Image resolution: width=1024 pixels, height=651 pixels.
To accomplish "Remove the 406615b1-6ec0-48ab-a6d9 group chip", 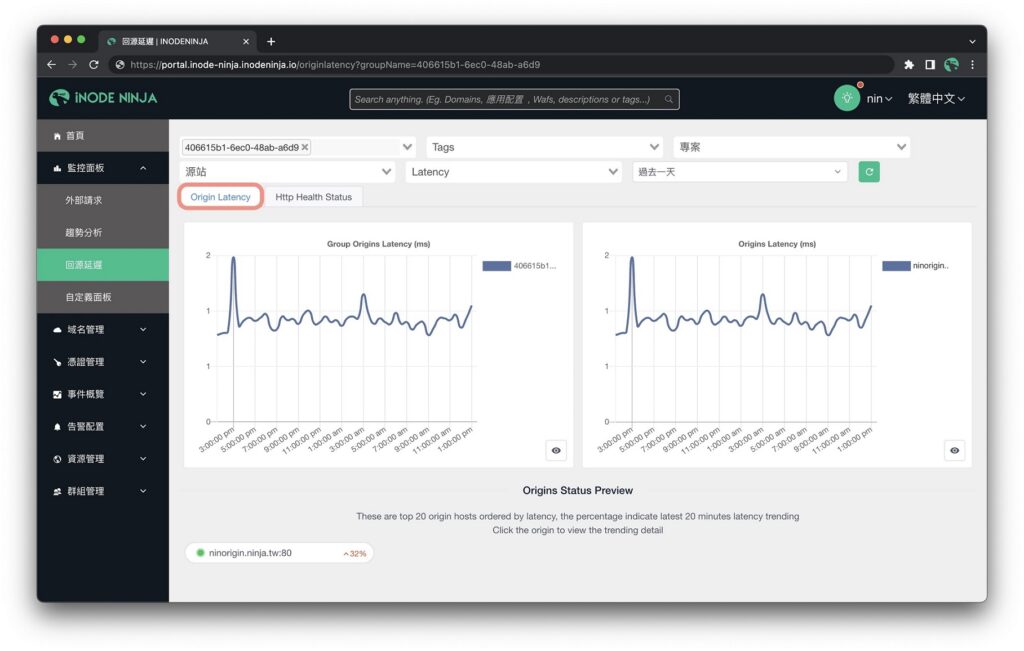I will coord(305,147).
